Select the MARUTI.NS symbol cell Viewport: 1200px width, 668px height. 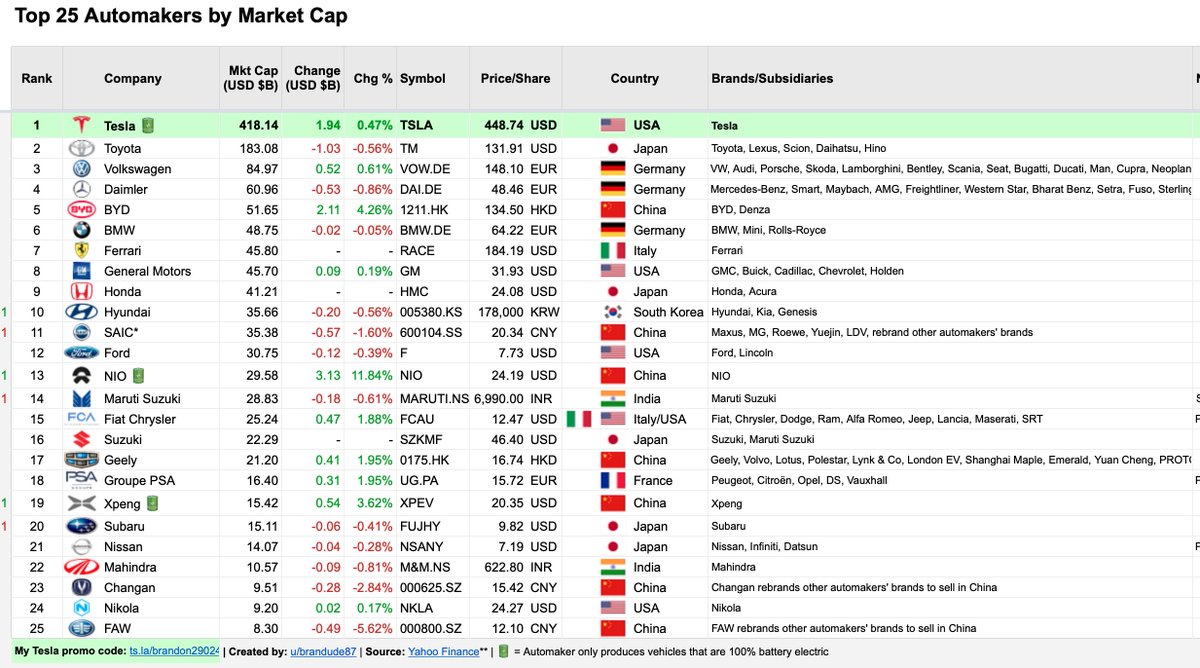(x=434, y=398)
